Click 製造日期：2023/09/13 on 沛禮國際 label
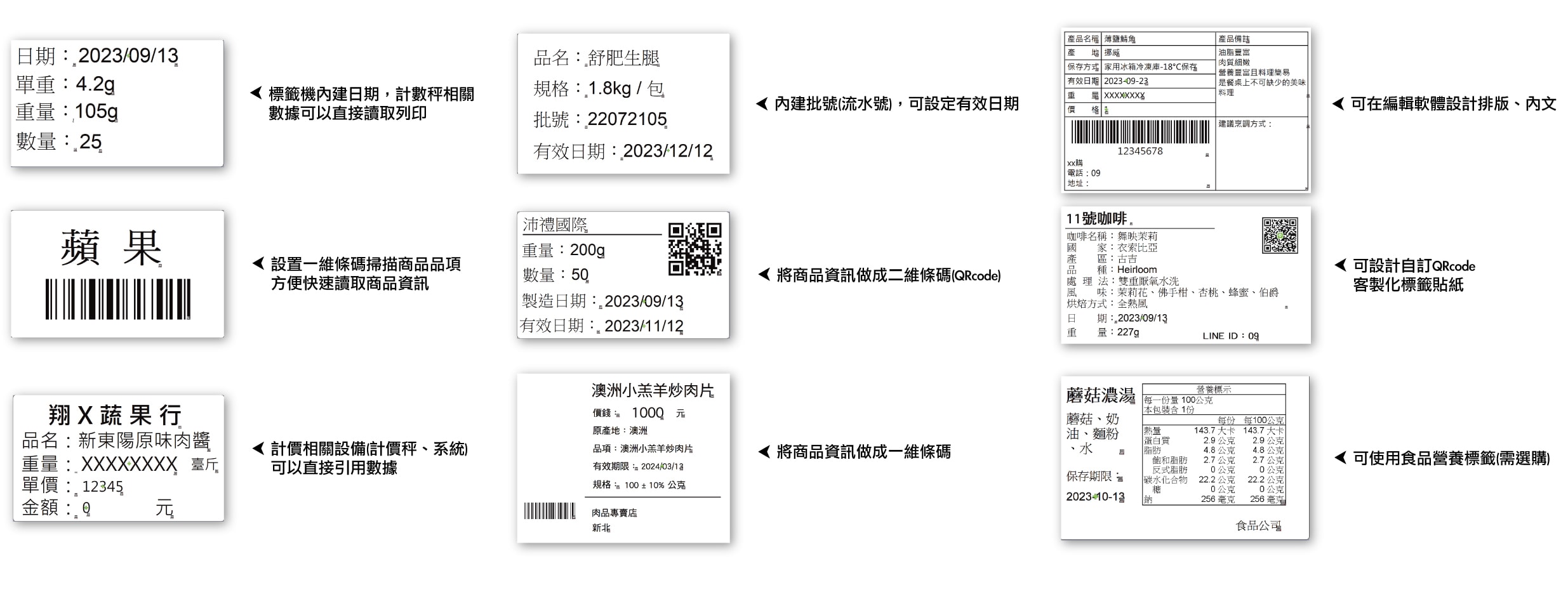Screen dimensions: 1568x613 602,301
